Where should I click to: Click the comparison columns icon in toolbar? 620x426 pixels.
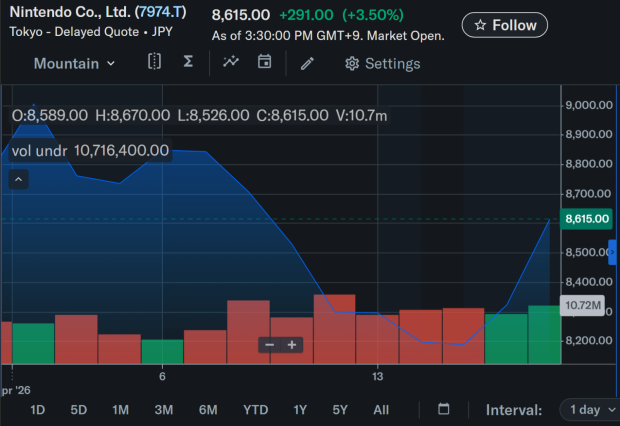click(154, 62)
